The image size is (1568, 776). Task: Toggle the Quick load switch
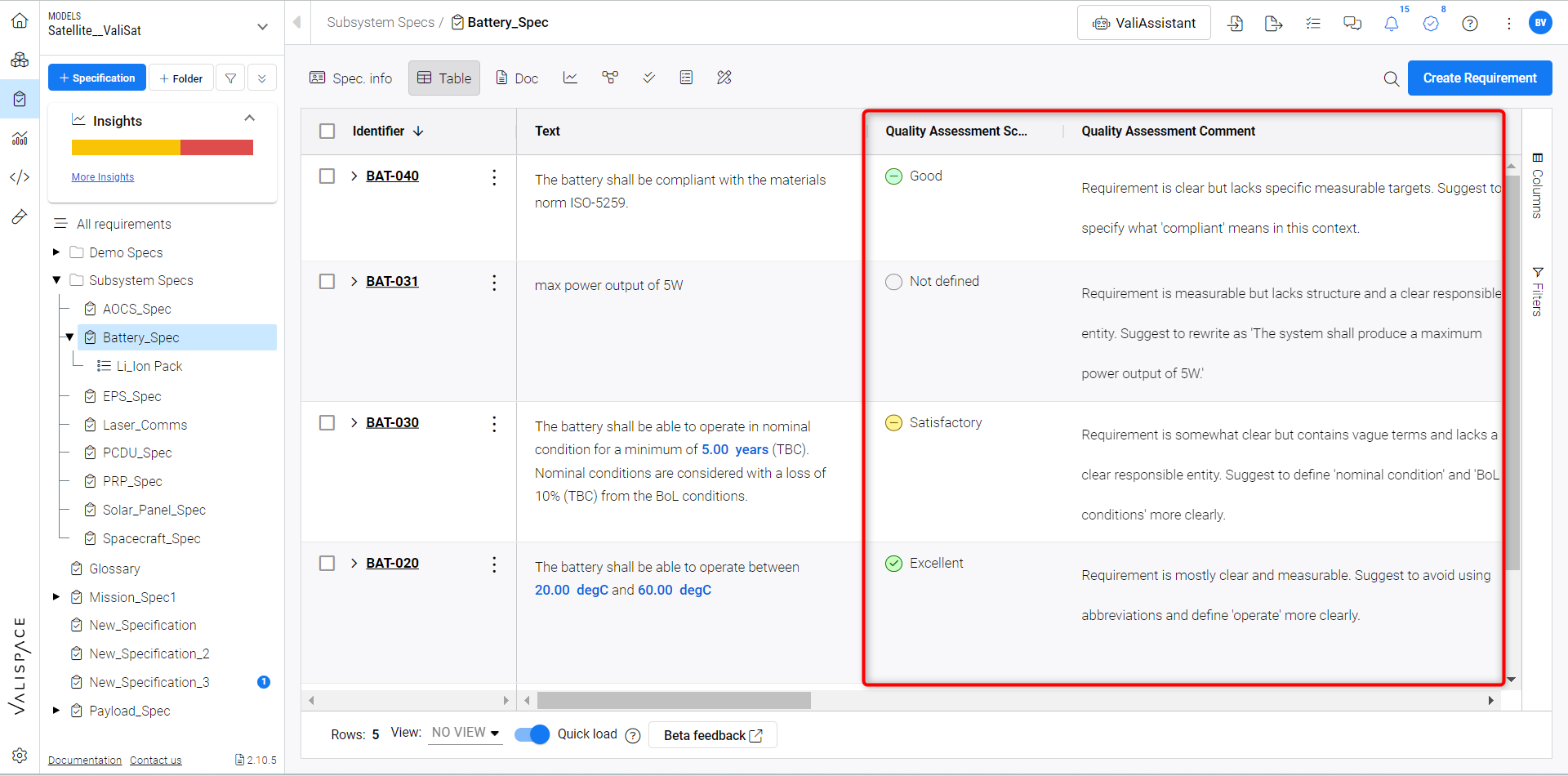tap(532, 734)
